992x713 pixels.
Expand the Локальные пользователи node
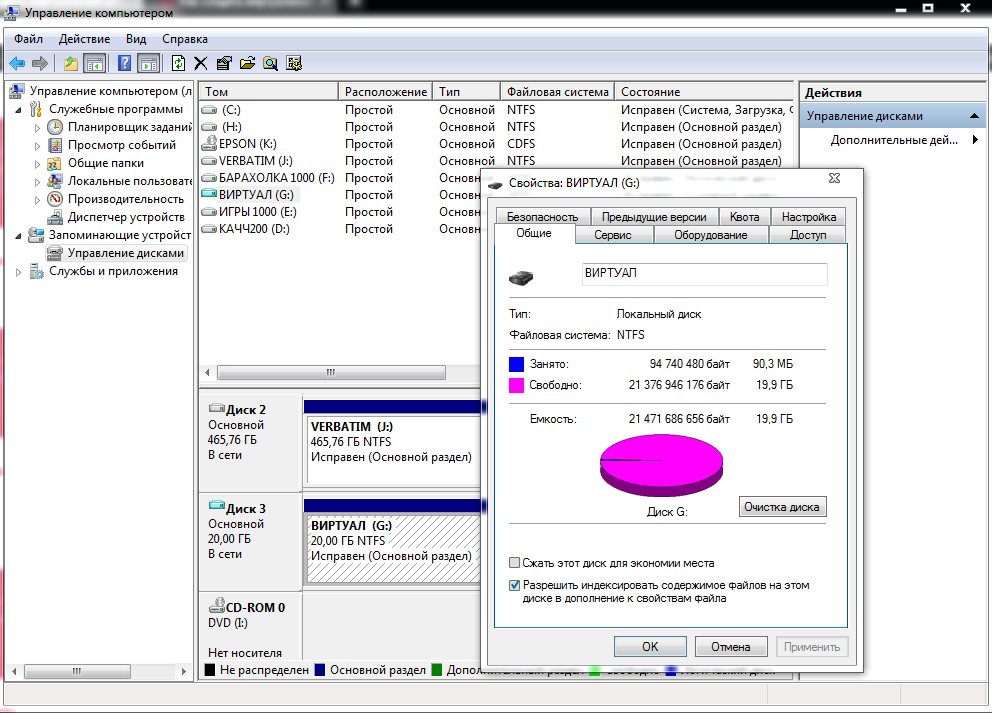click(x=37, y=182)
